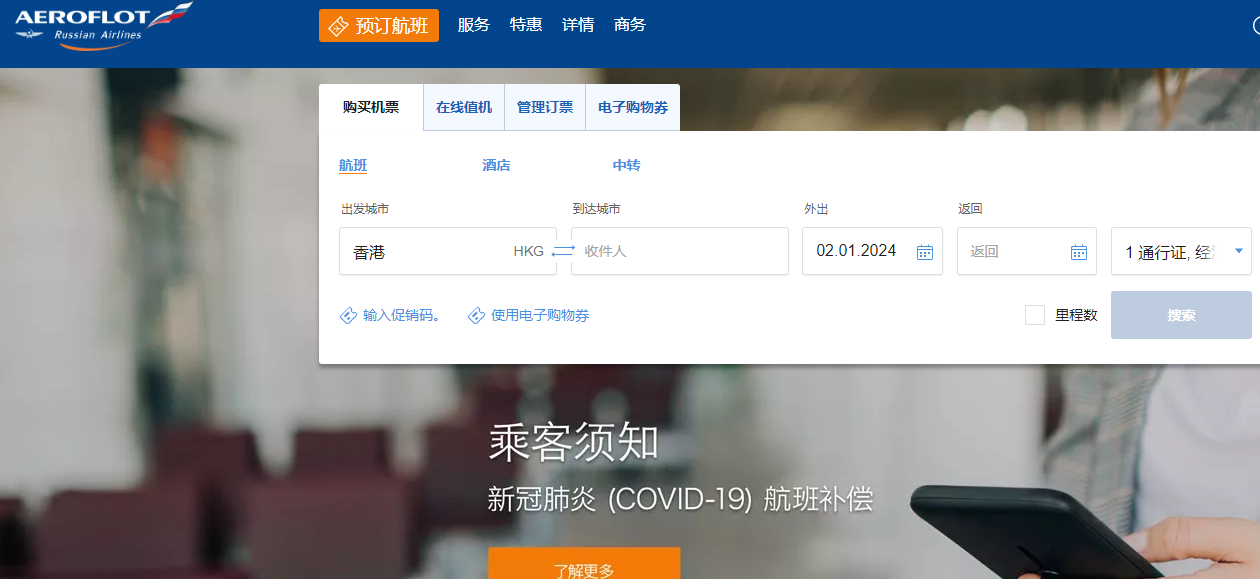Open the 特惠 menu

tap(526, 25)
